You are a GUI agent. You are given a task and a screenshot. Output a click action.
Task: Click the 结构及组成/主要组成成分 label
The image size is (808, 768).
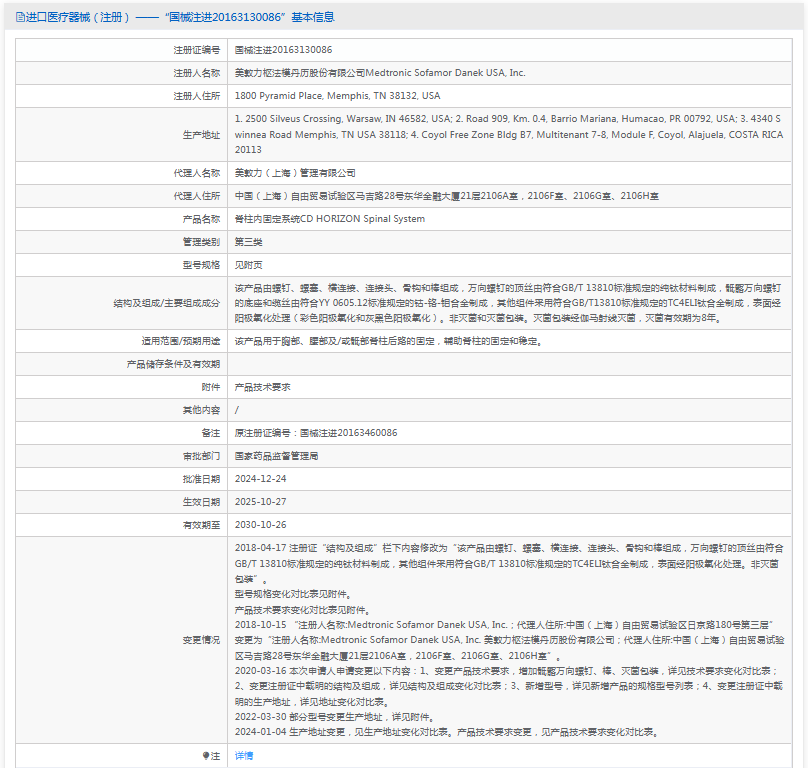(167, 303)
